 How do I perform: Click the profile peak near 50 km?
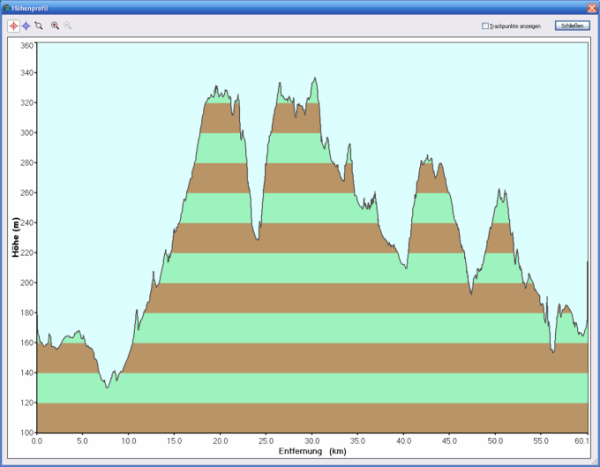coord(501,190)
